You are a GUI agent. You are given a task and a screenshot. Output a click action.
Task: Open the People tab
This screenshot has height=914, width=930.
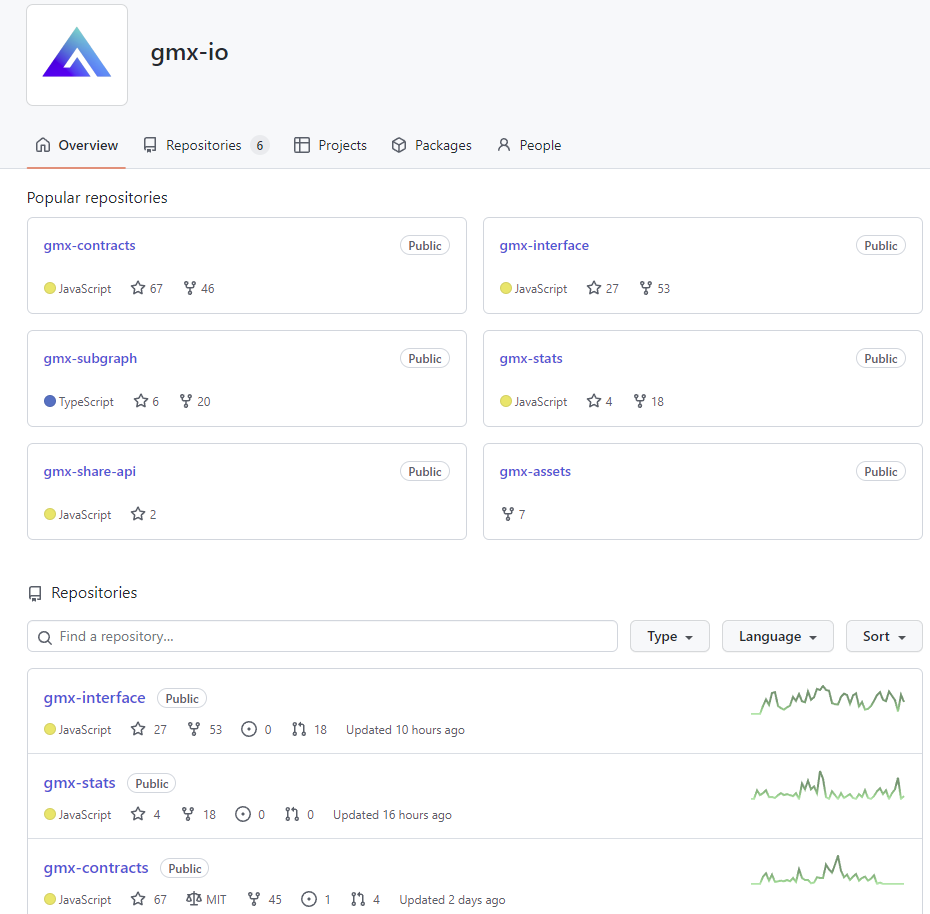(x=529, y=145)
